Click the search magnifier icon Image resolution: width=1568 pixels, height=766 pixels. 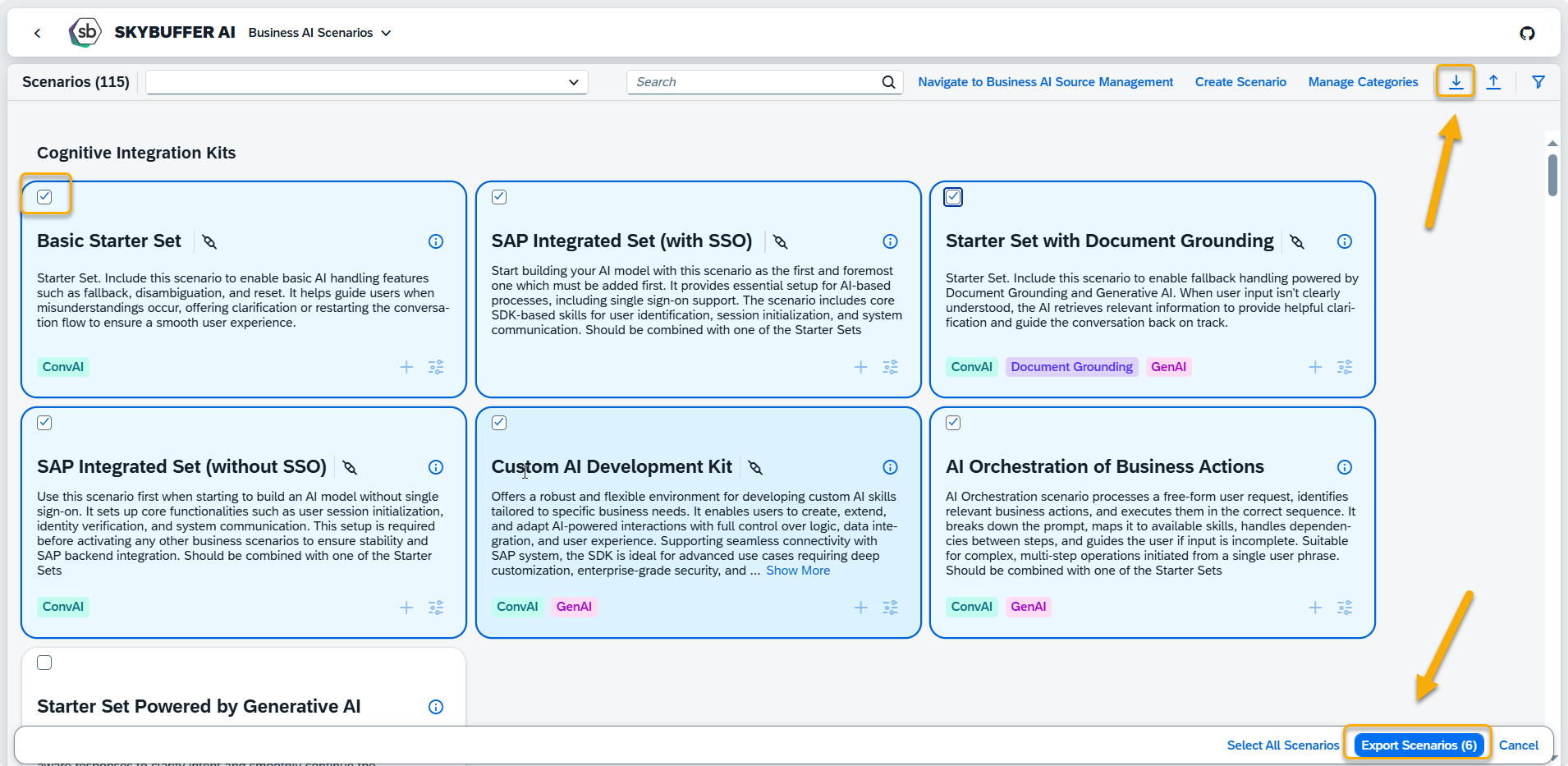pyautogui.click(x=888, y=82)
